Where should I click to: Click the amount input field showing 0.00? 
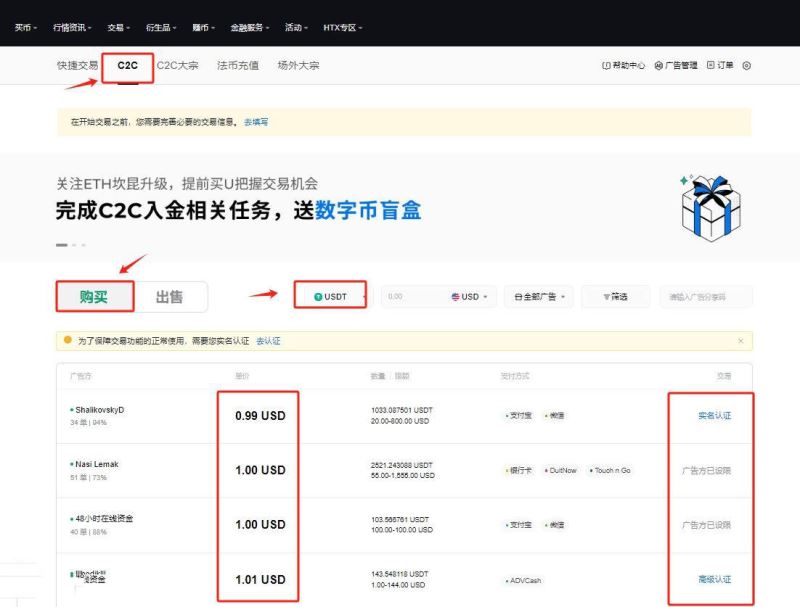click(412, 297)
